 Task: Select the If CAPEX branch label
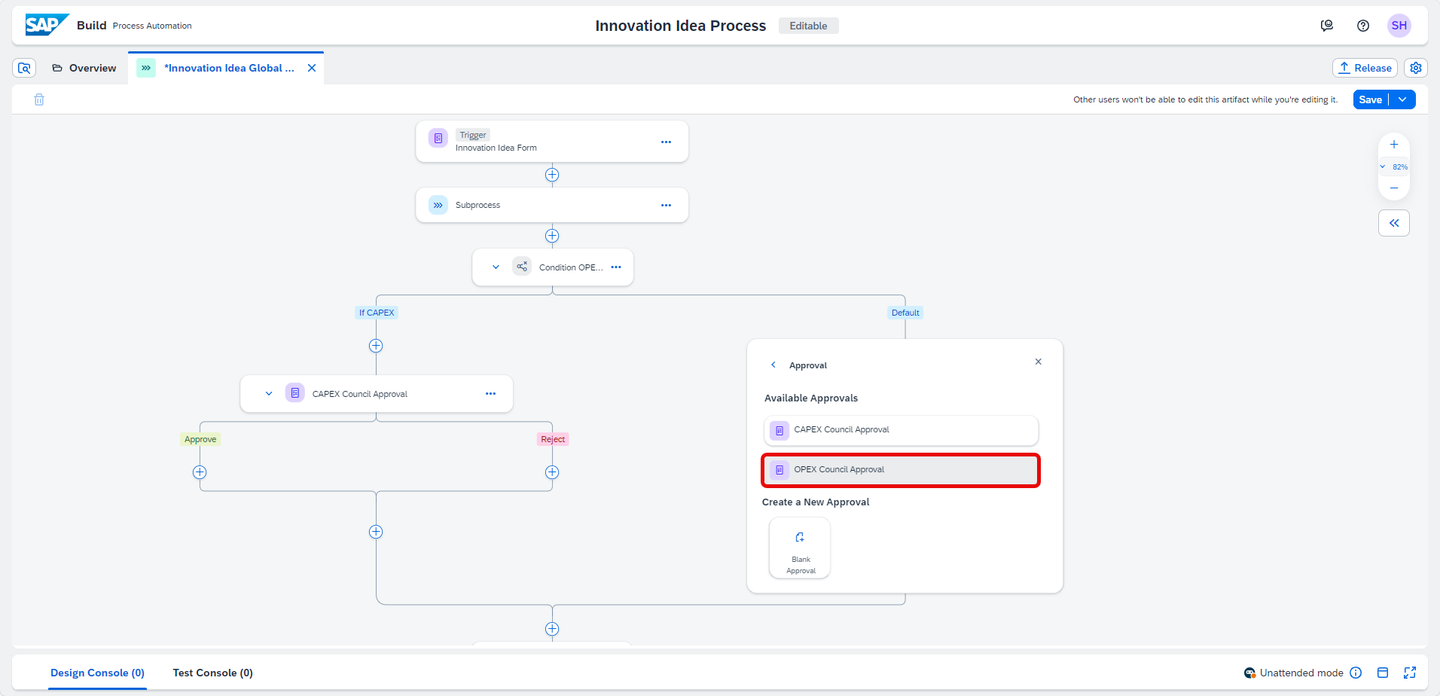click(x=376, y=312)
